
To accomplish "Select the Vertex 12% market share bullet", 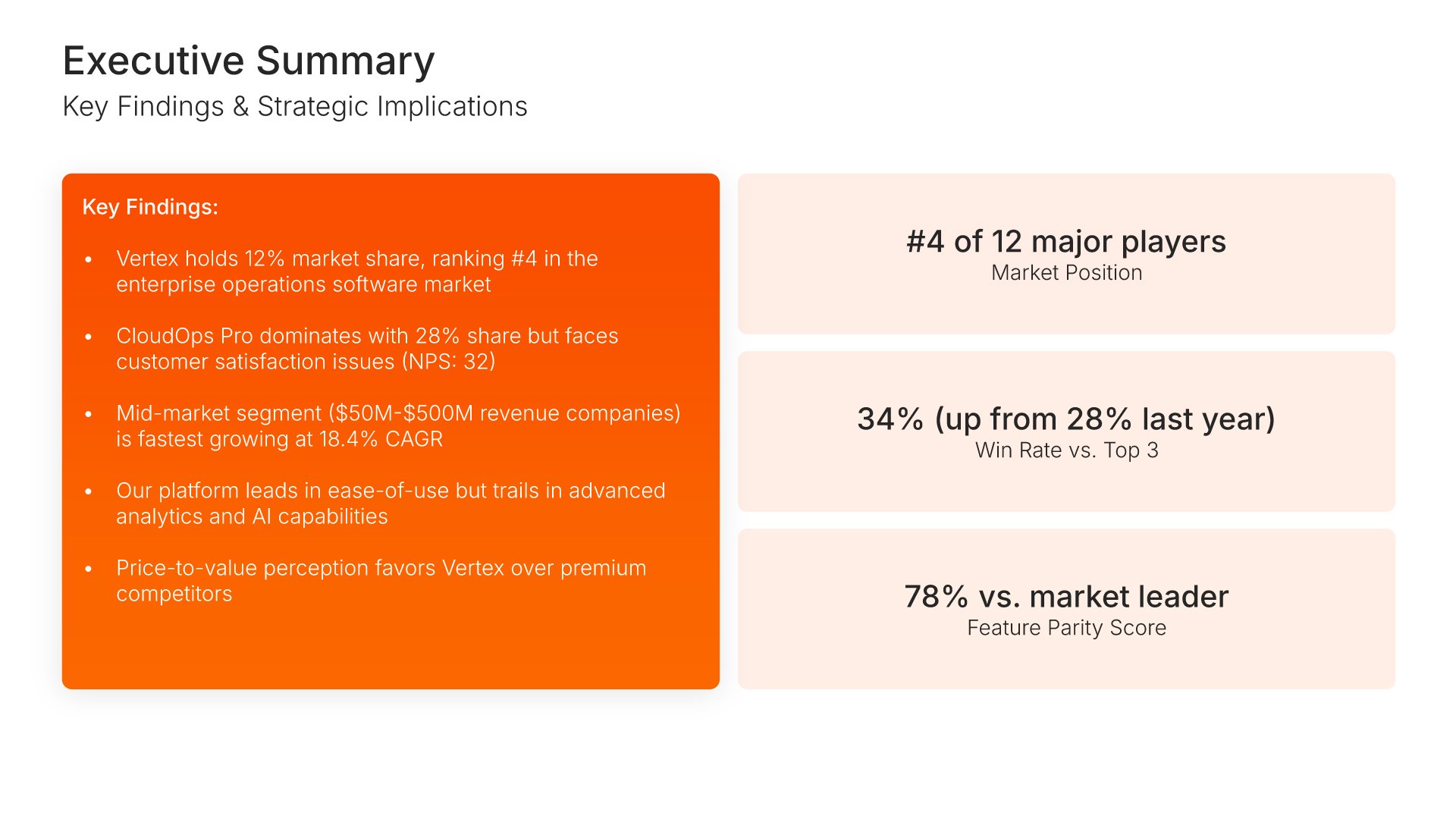I will pyautogui.click(x=357, y=271).
